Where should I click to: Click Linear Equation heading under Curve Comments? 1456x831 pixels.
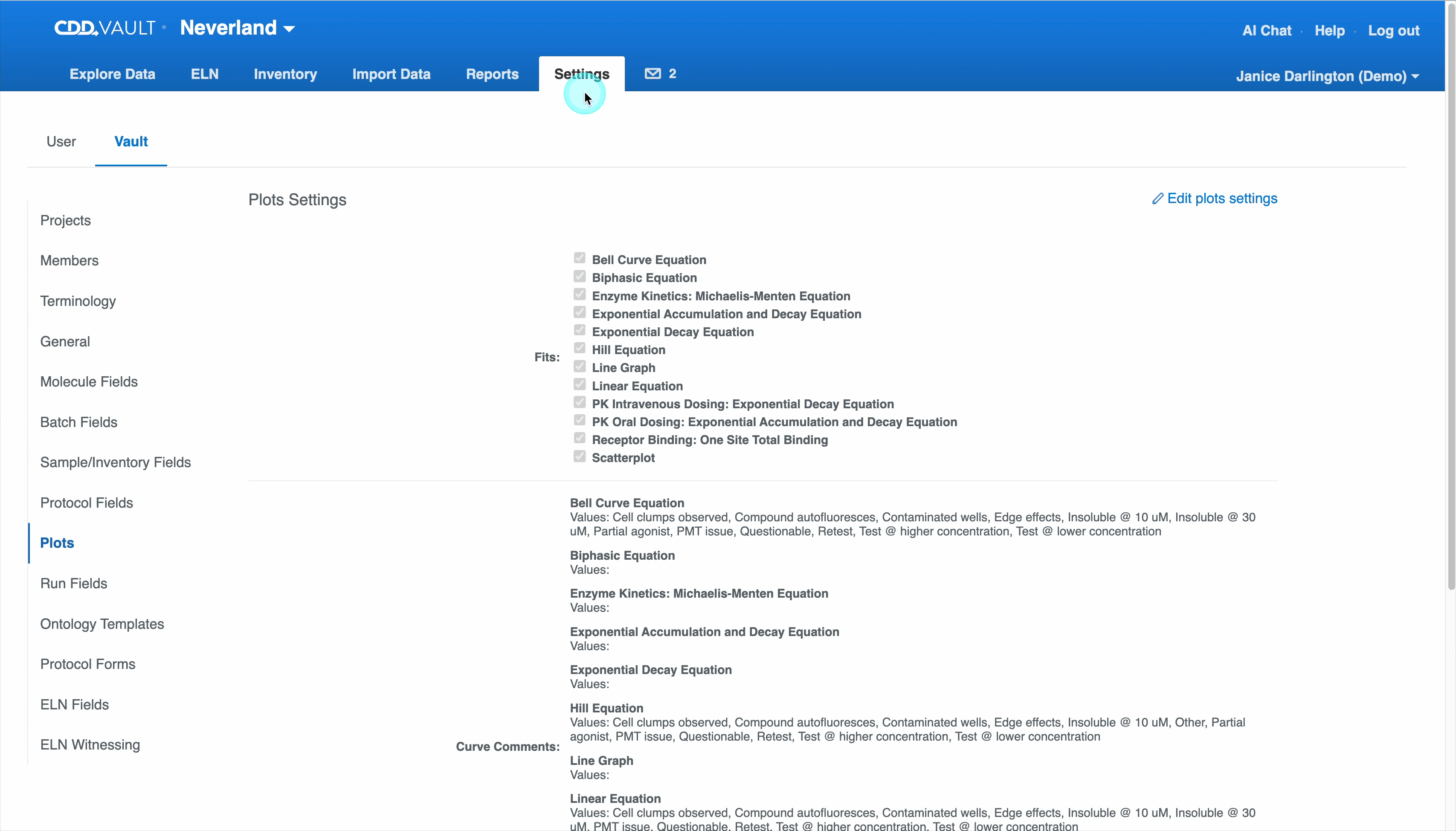pos(615,799)
